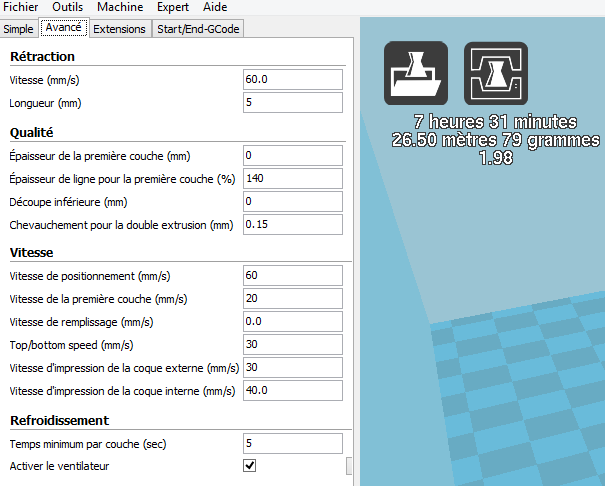Click the 'Vitesse de remplissage (mm/s)' label
605x486 pixels.
[81, 322]
